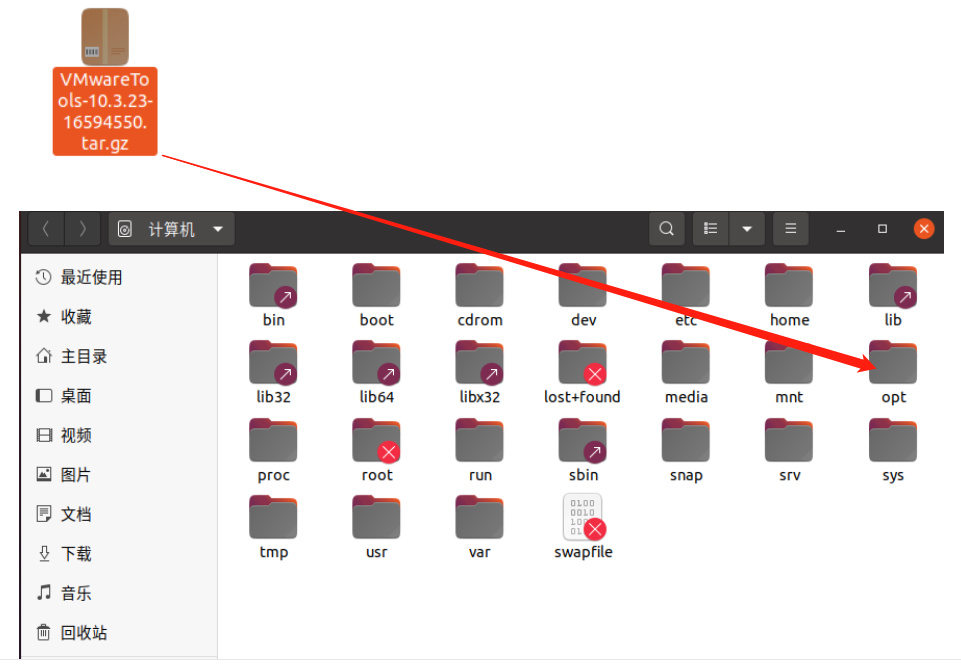Open 回收站 trash in sidebar
The height and width of the screenshot is (667, 961).
[120, 632]
